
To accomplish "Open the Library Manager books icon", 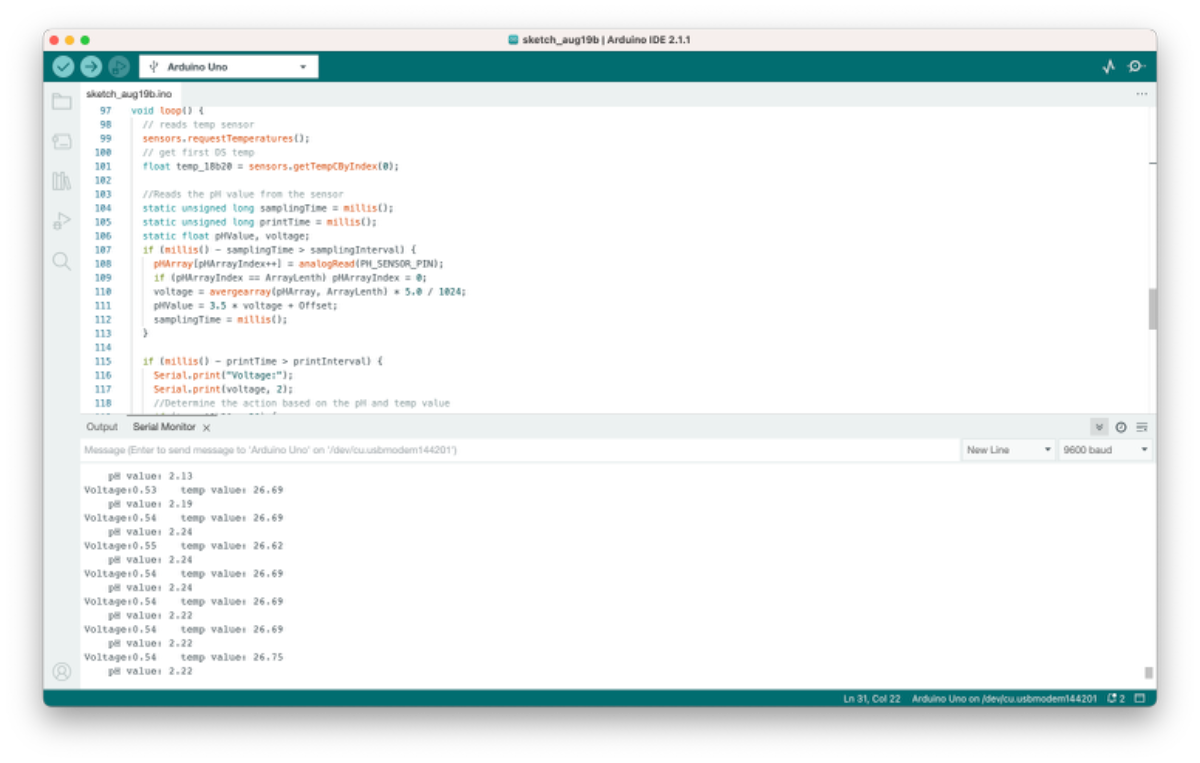I will [62, 181].
